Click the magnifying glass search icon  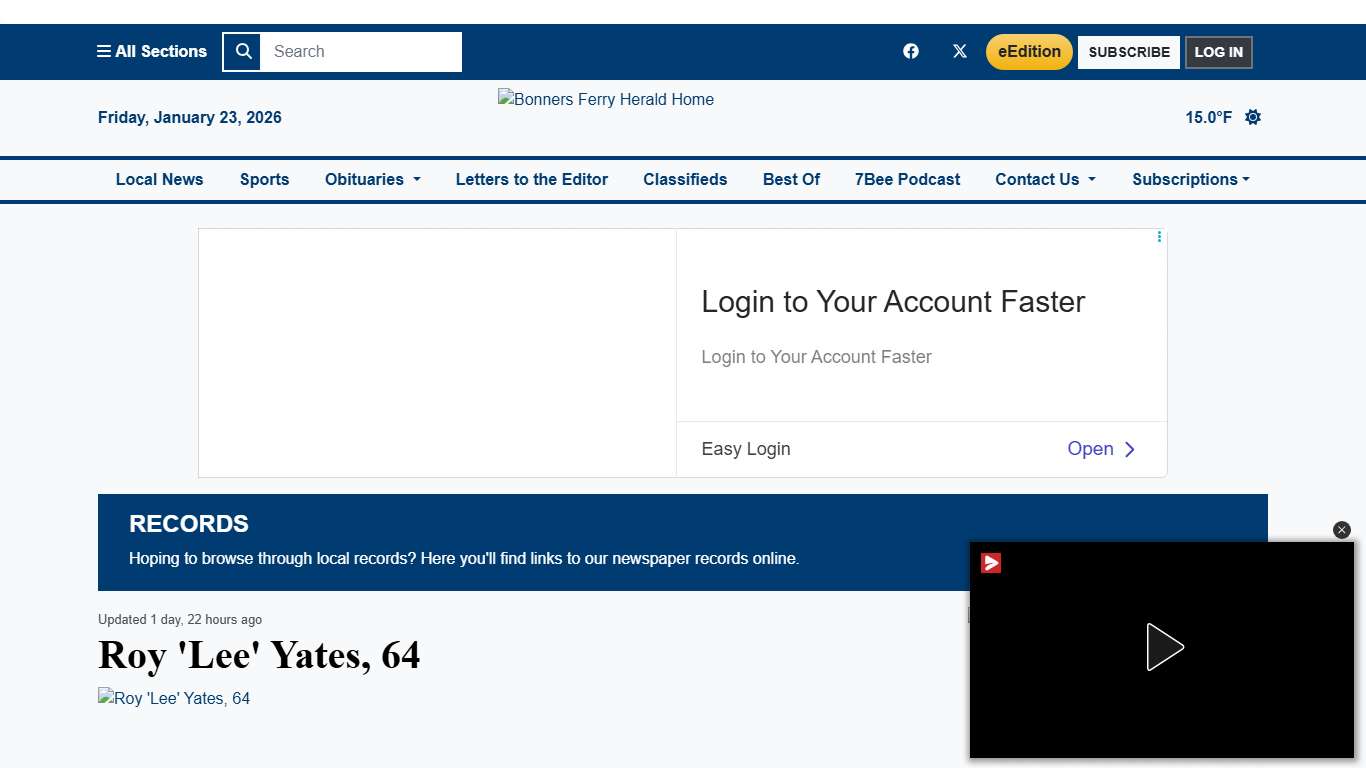[x=243, y=52]
